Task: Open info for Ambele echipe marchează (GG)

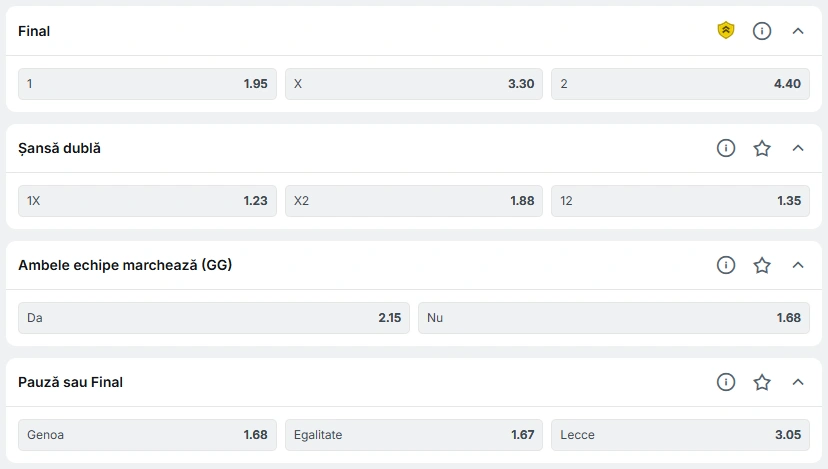Action: [726, 265]
